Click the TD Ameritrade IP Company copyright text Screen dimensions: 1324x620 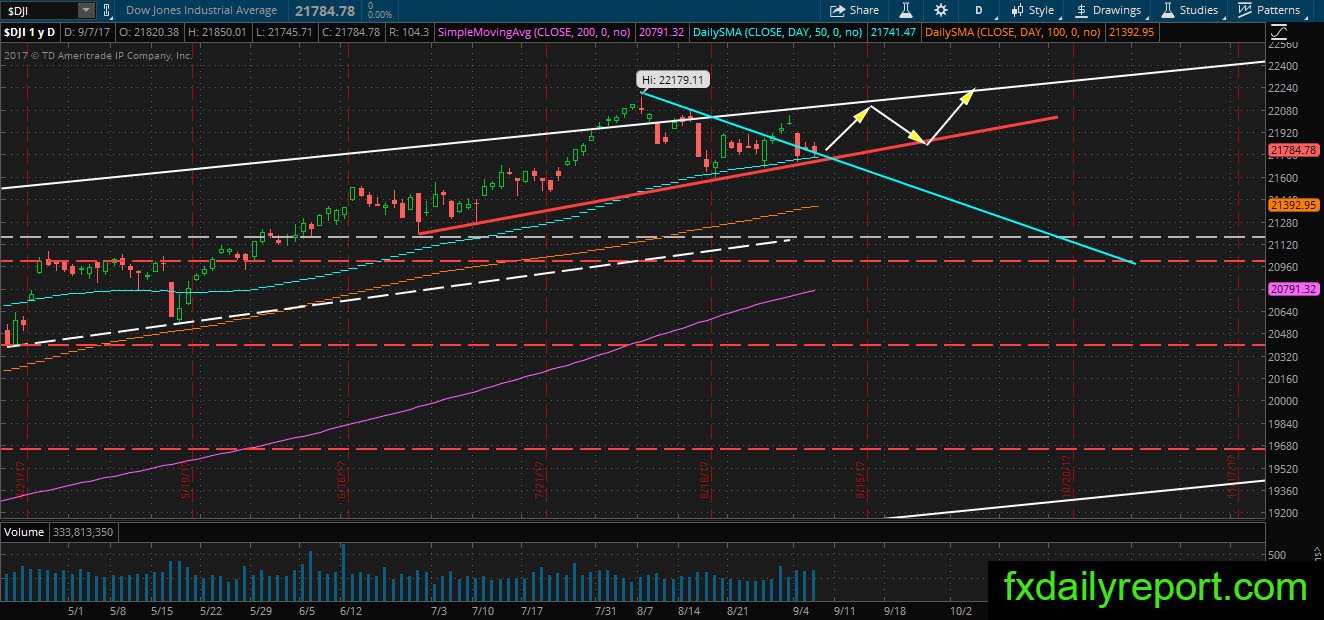[98, 56]
